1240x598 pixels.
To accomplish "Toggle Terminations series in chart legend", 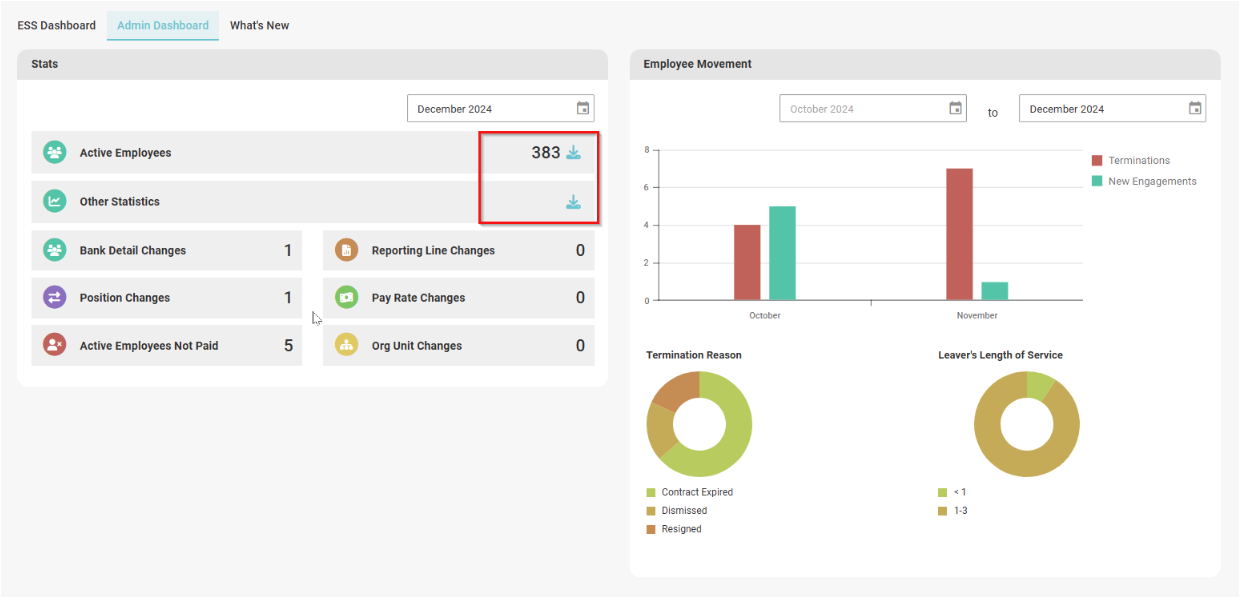I will pos(1138,161).
